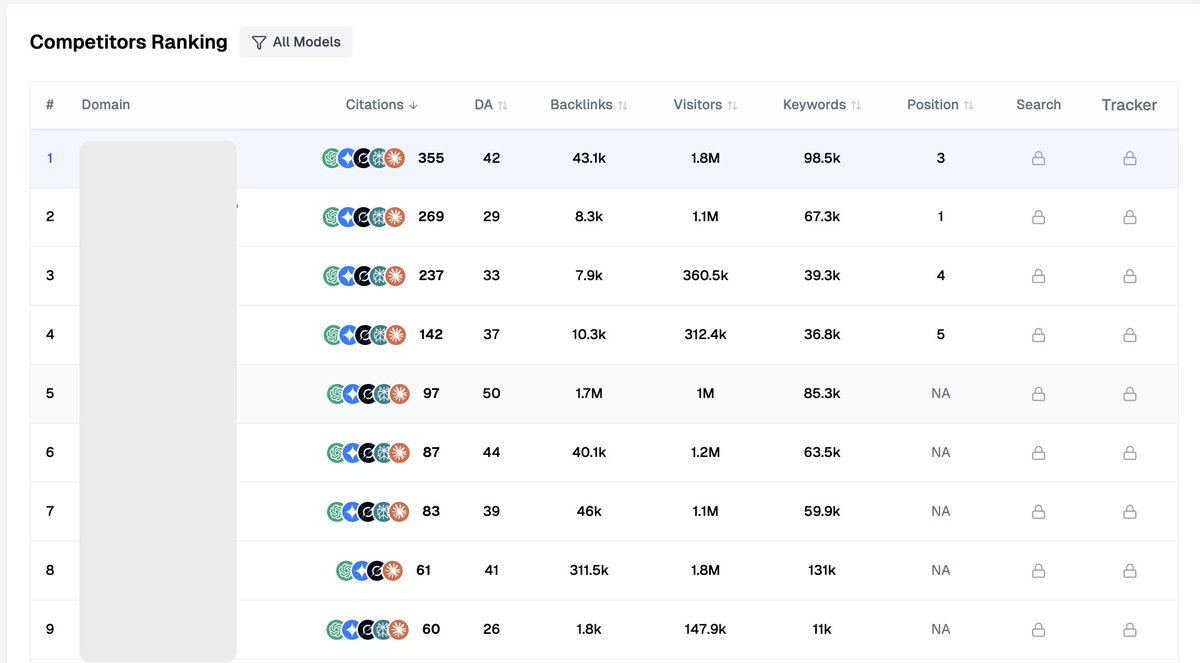Click the 1.8k backlinks cell

589,630
